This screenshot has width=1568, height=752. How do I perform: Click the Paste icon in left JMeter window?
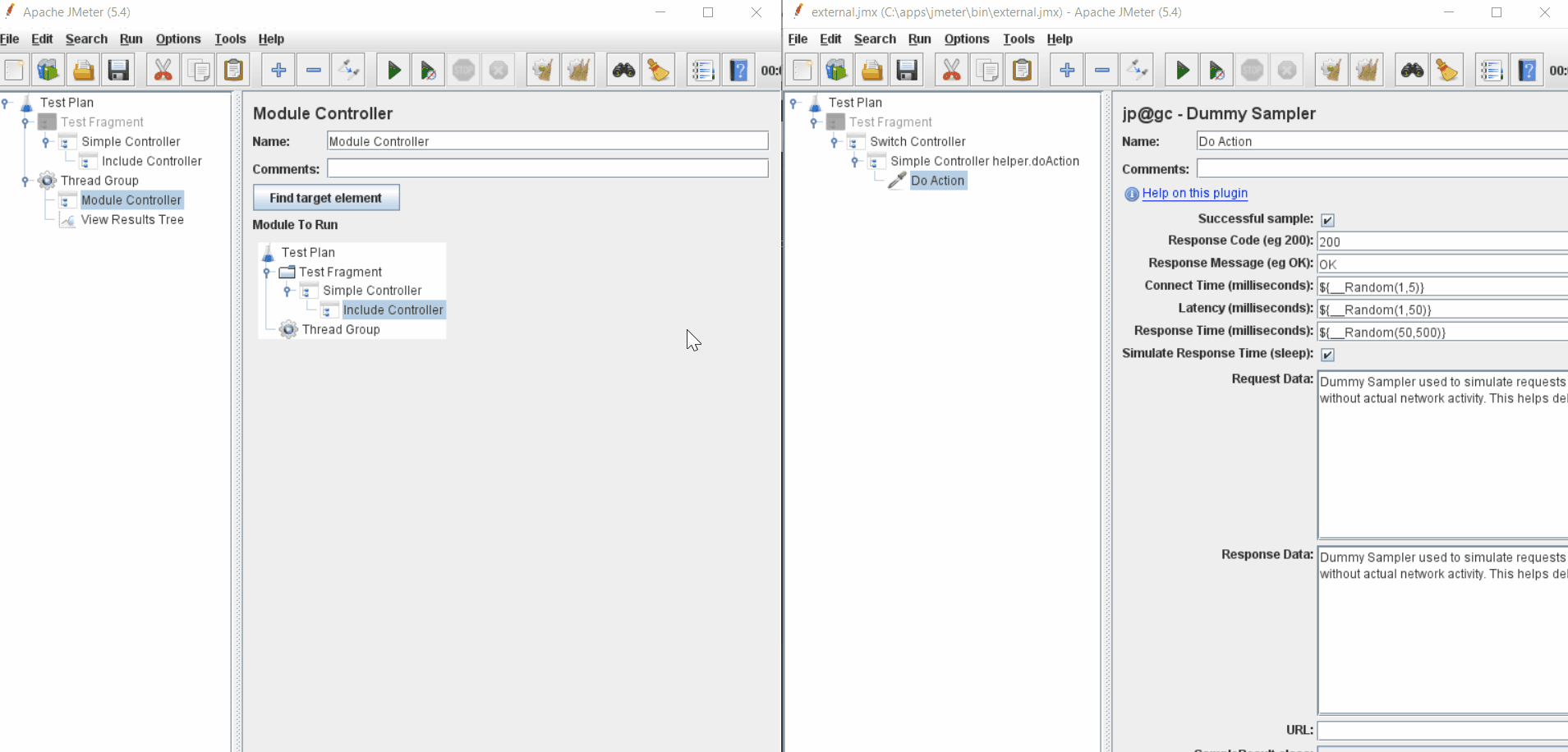pyautogui.click(x=234, y=71)
